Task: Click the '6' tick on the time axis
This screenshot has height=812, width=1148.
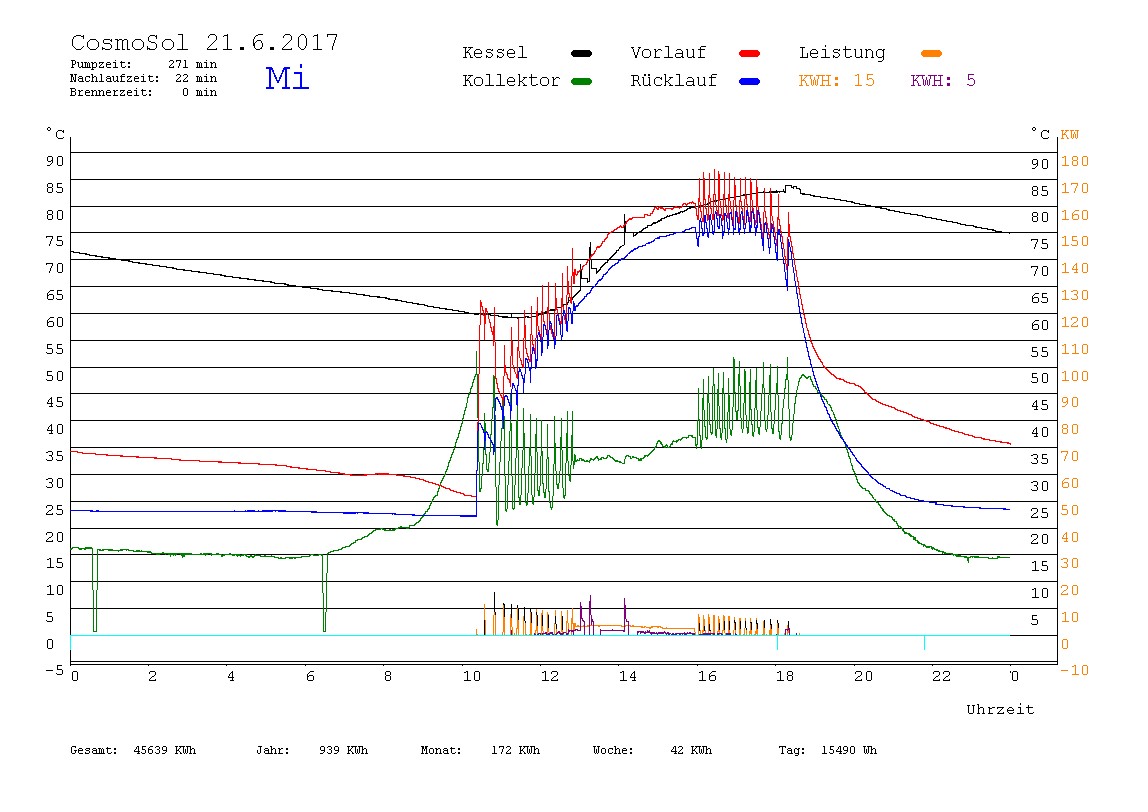Action: [310, 677]
